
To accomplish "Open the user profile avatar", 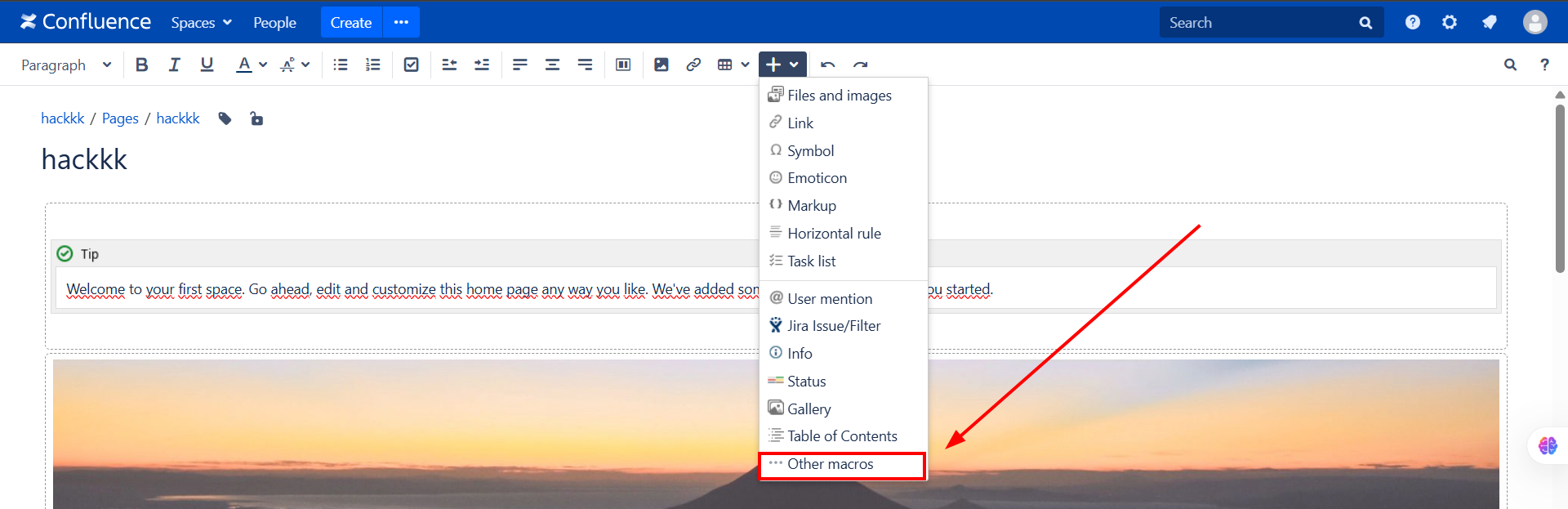I will [1535, 23].
